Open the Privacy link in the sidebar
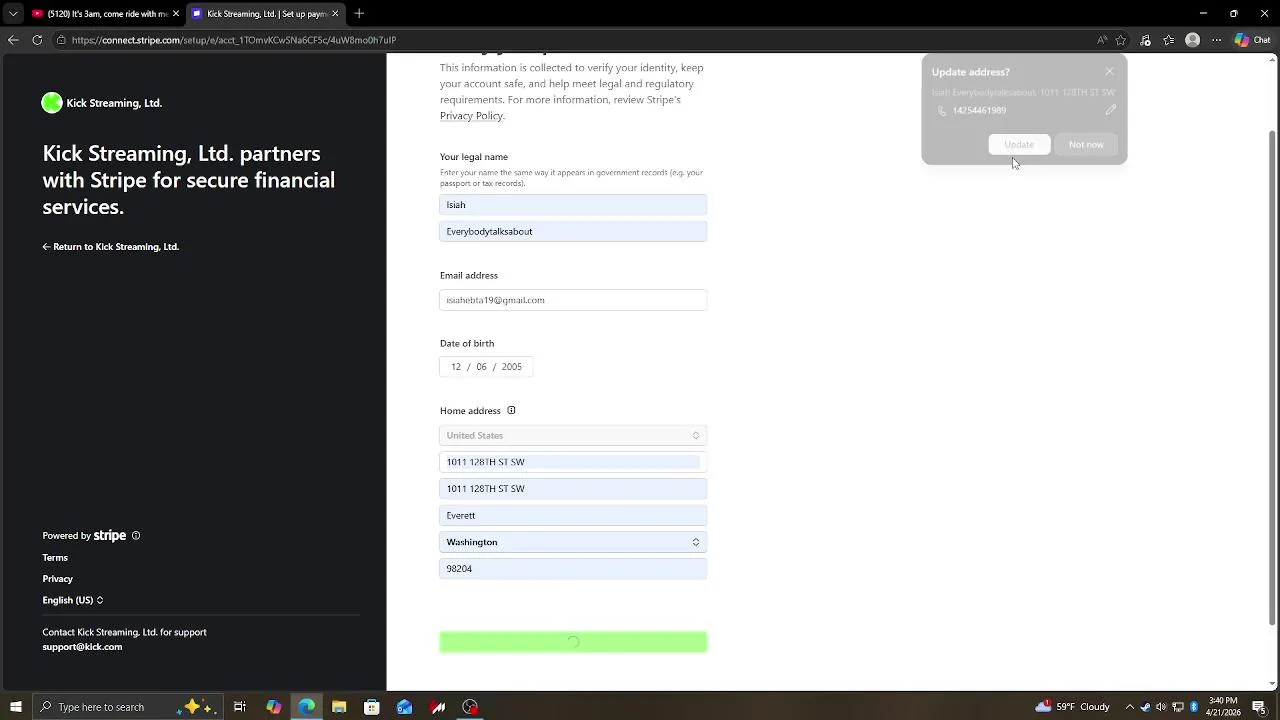 58,579
